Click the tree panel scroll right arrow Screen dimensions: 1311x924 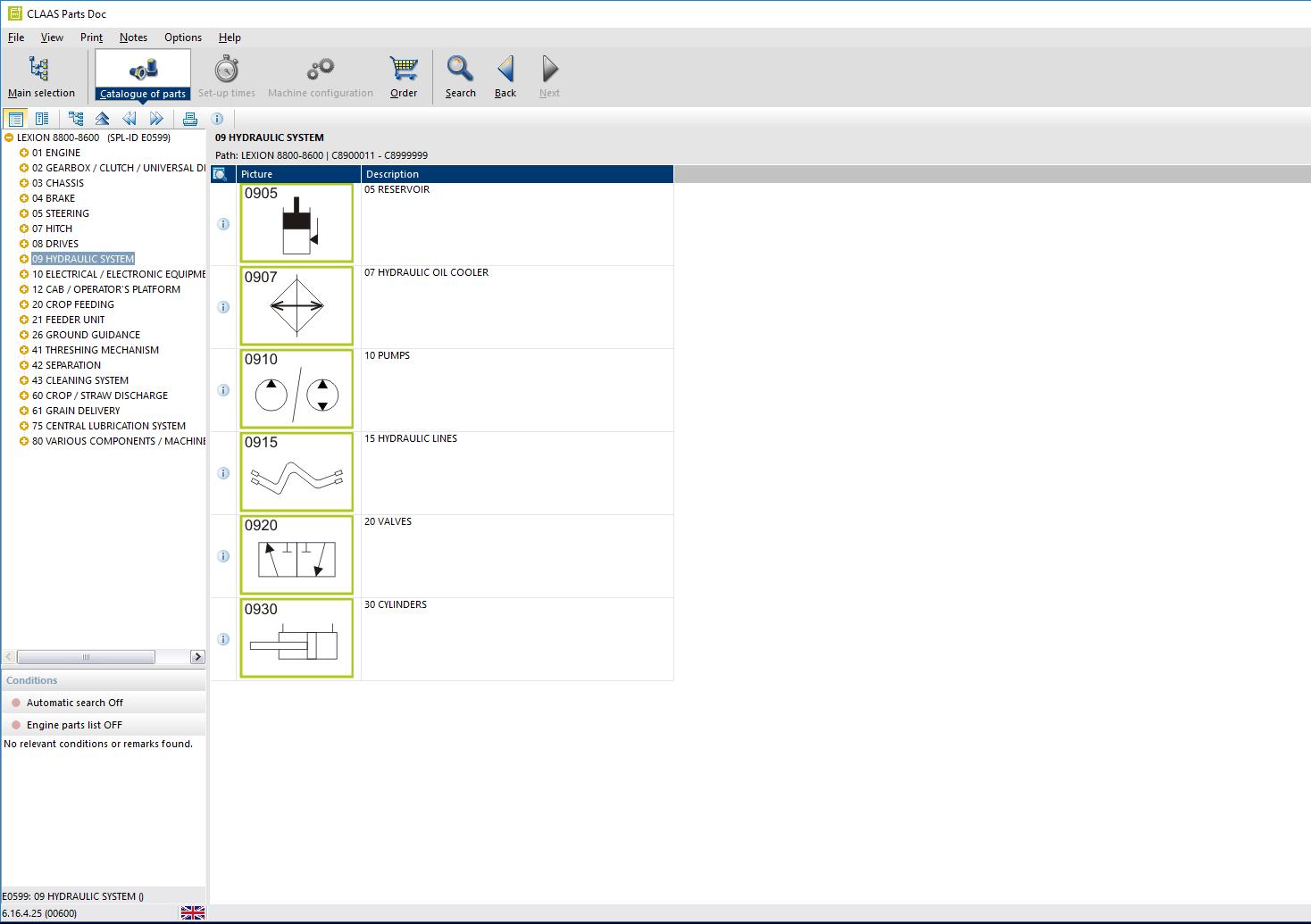tap(197, 657)
